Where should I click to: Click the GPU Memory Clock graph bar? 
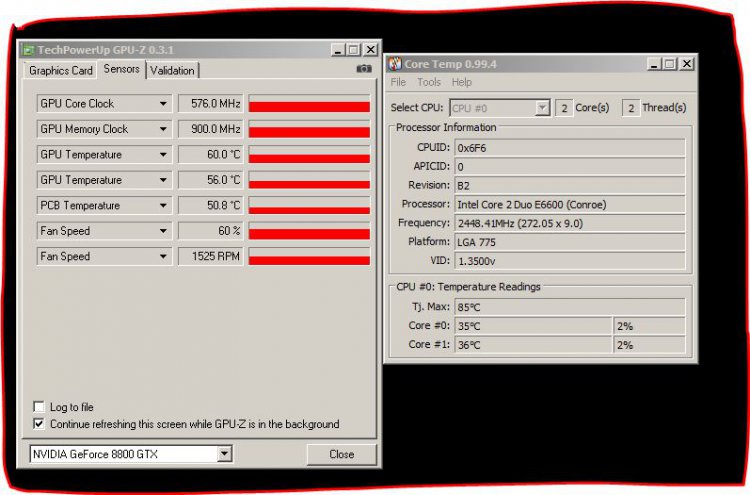click(x=309, y=129)
